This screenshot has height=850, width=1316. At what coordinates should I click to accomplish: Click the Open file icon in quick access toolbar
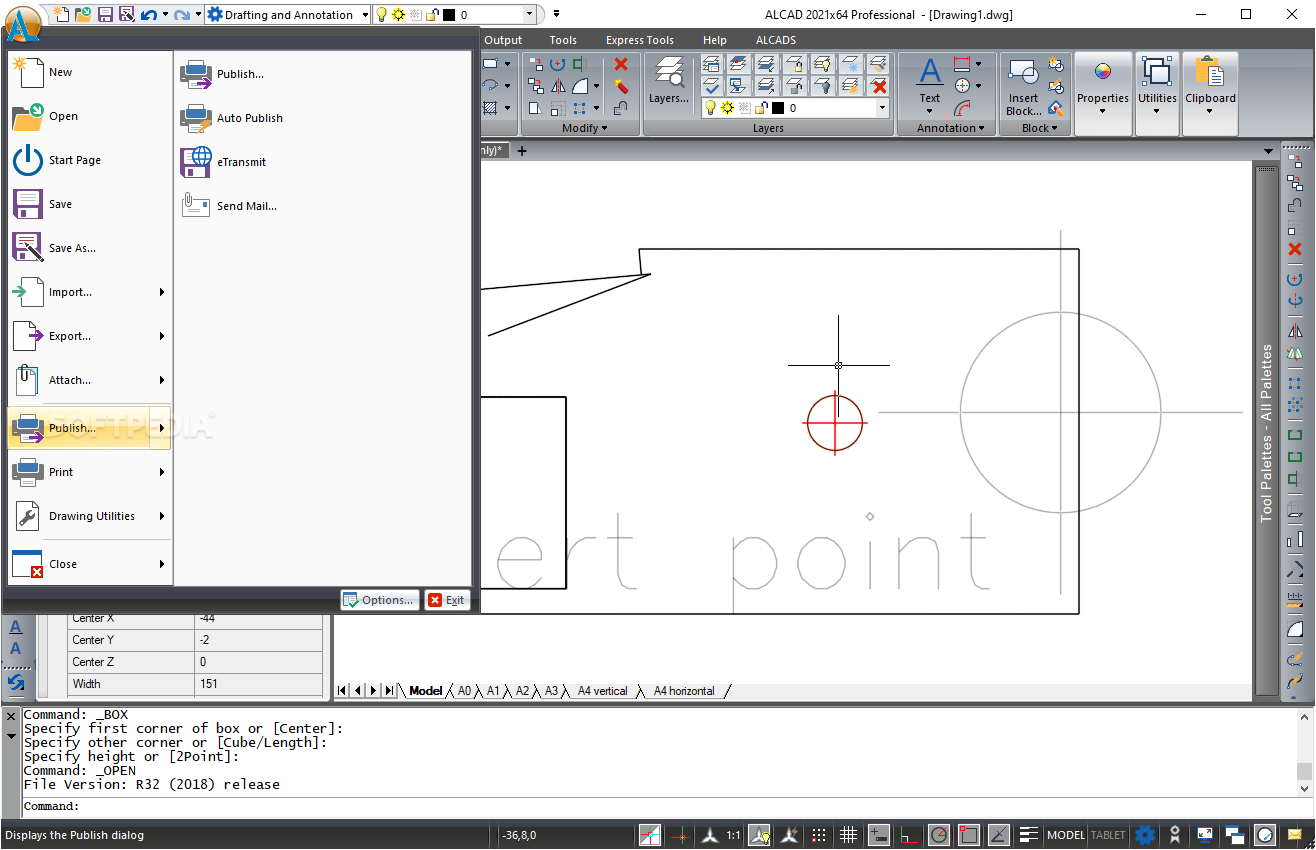click(83, 14)
